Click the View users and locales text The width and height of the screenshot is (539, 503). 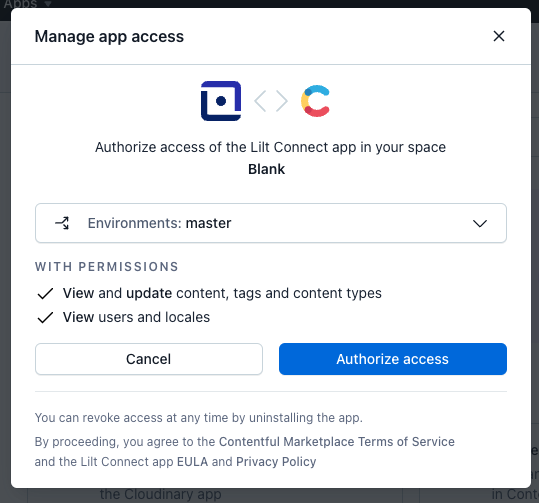136,317
